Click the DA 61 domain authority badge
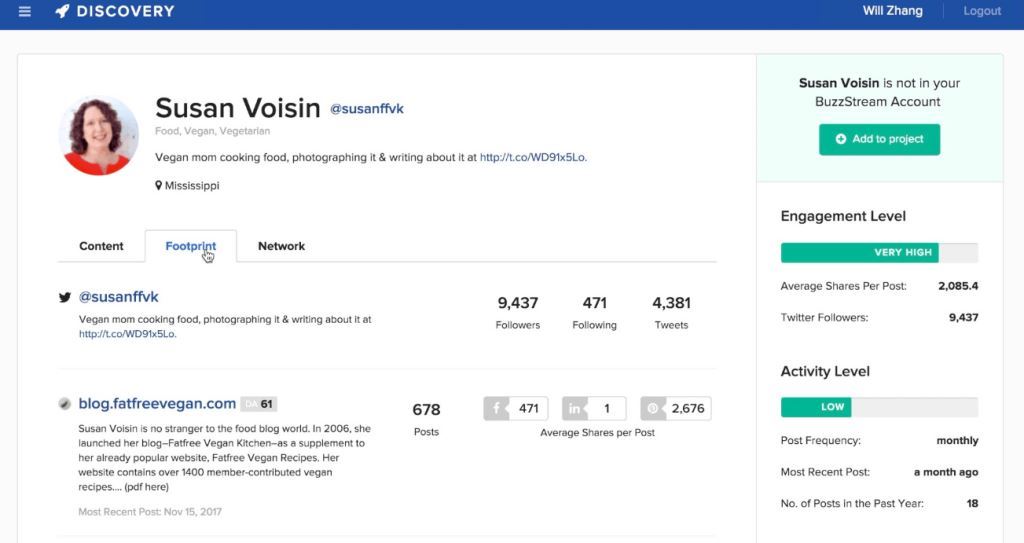Screen dimensions: 1024x543 [259, 404]
